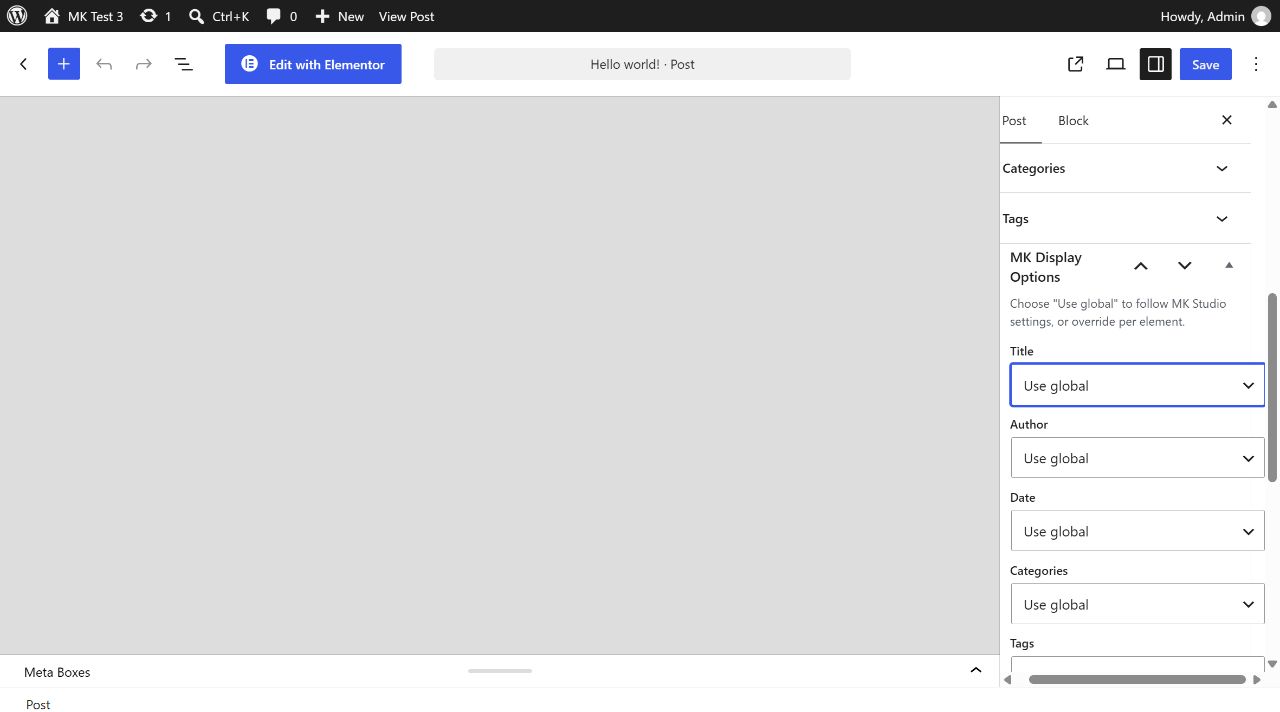Open the Title display dropdown
The height and width of the screenshot is (712, 1280).
pos(1138,385)
